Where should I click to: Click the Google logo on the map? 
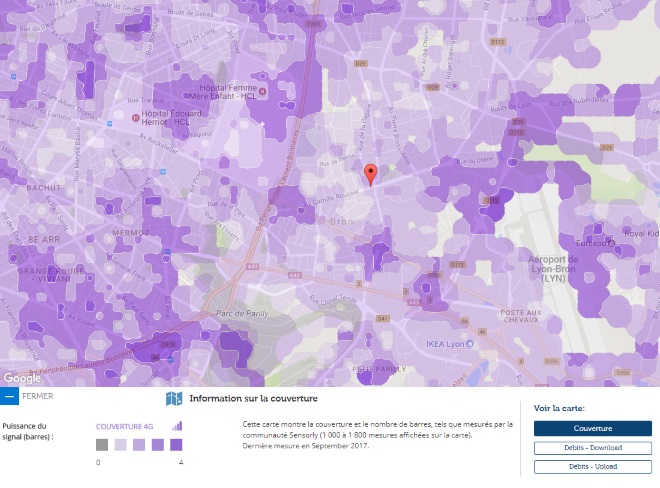[22, 378]
